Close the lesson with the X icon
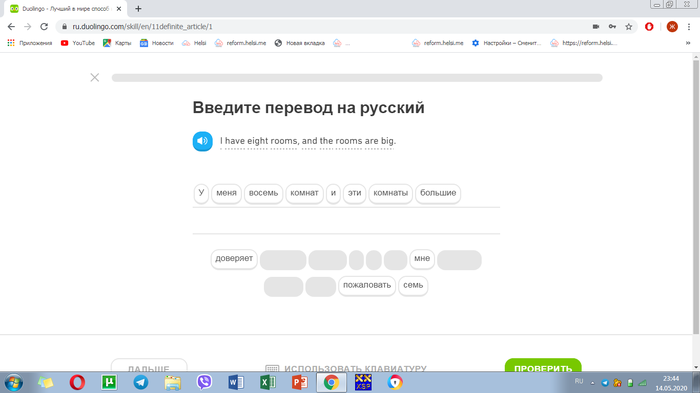Image resolution: width=700 pixels, height=393 pixels. click(95, 78)
